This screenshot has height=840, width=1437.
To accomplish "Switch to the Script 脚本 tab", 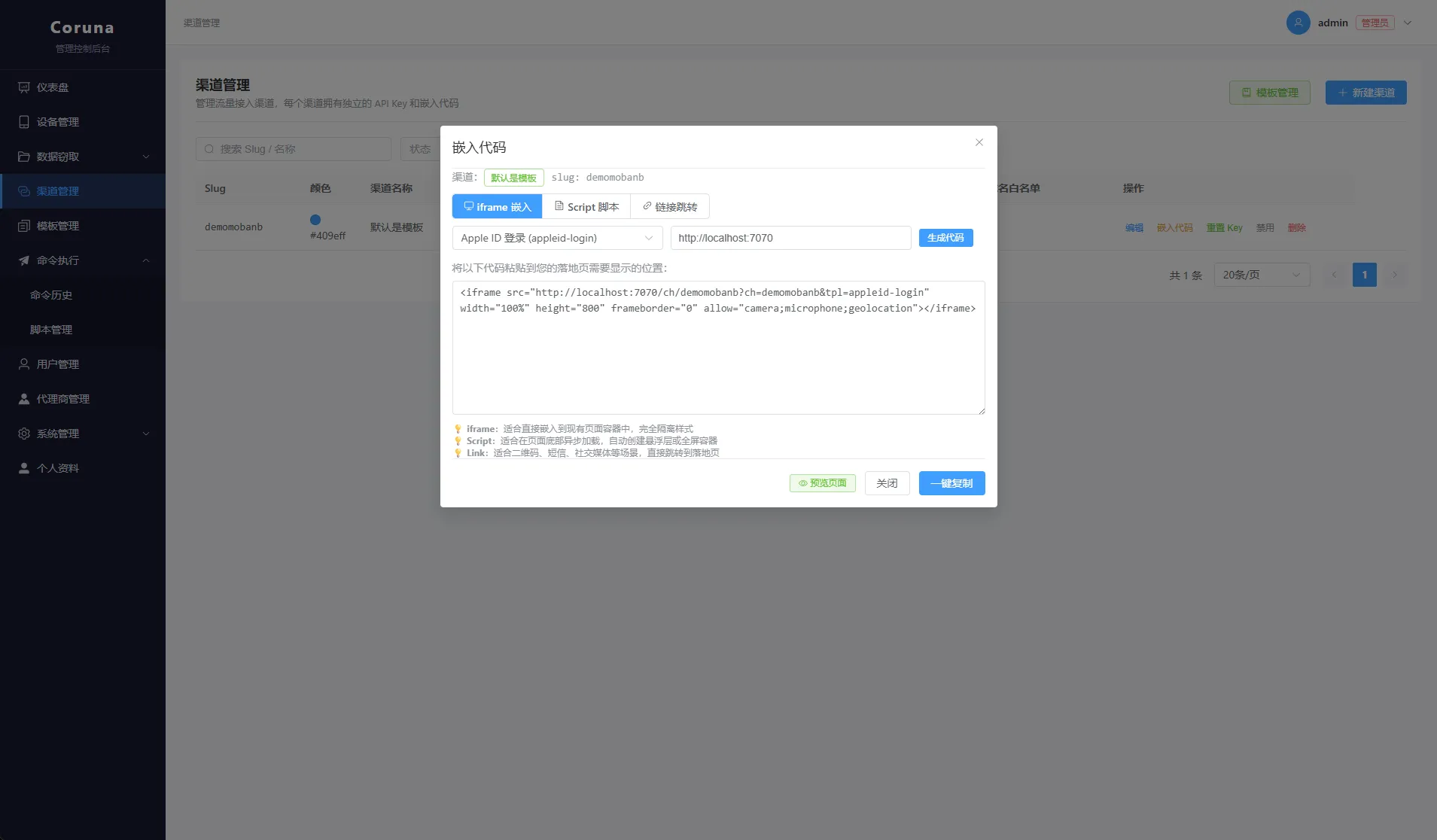I will 586,206.
